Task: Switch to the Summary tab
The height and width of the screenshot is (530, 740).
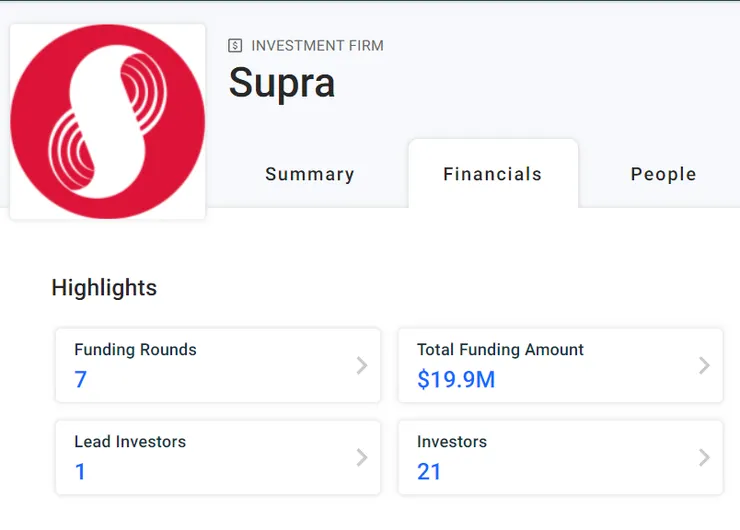Action: [310, 174]
